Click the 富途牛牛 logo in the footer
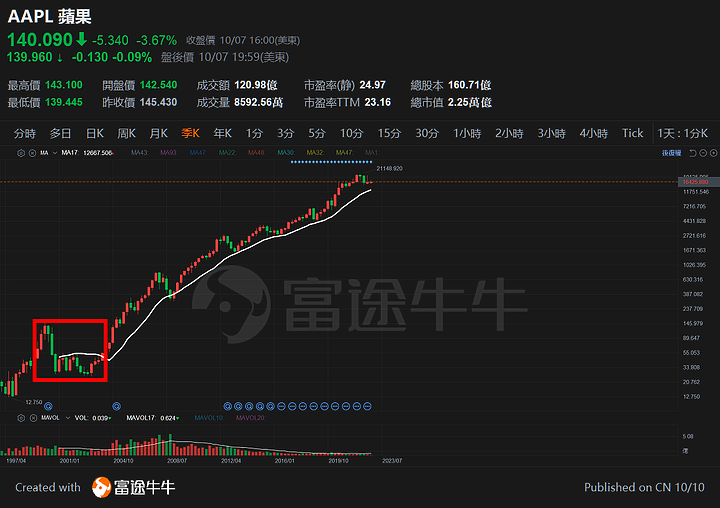 (x=134, y=487)
